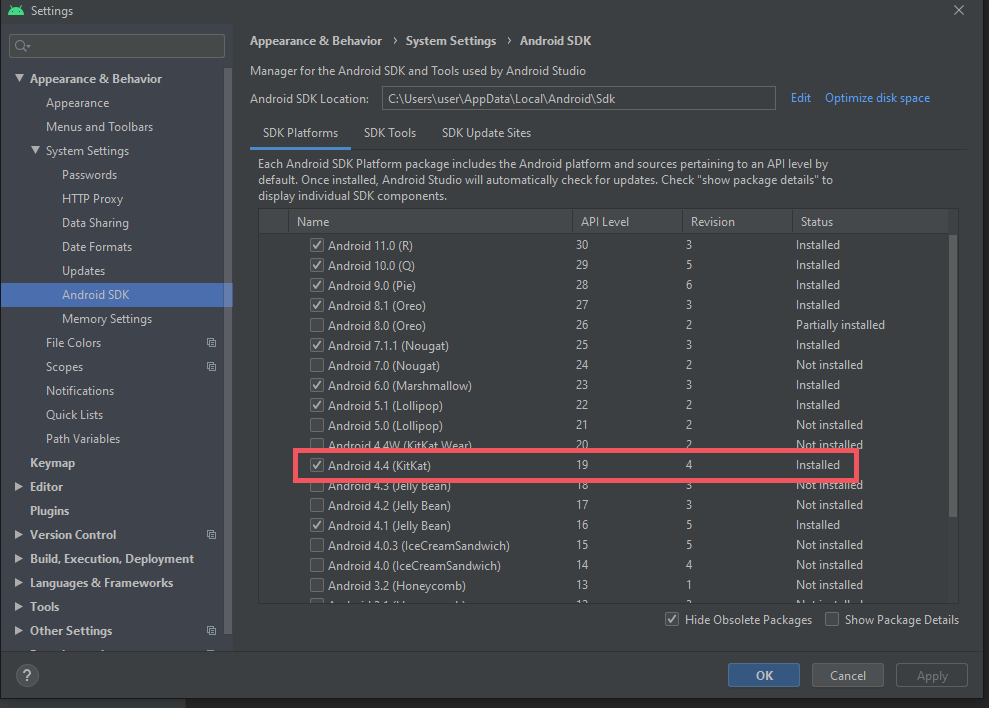
Task: Open the SDK Update Sites tab
Action: point(486,133)
